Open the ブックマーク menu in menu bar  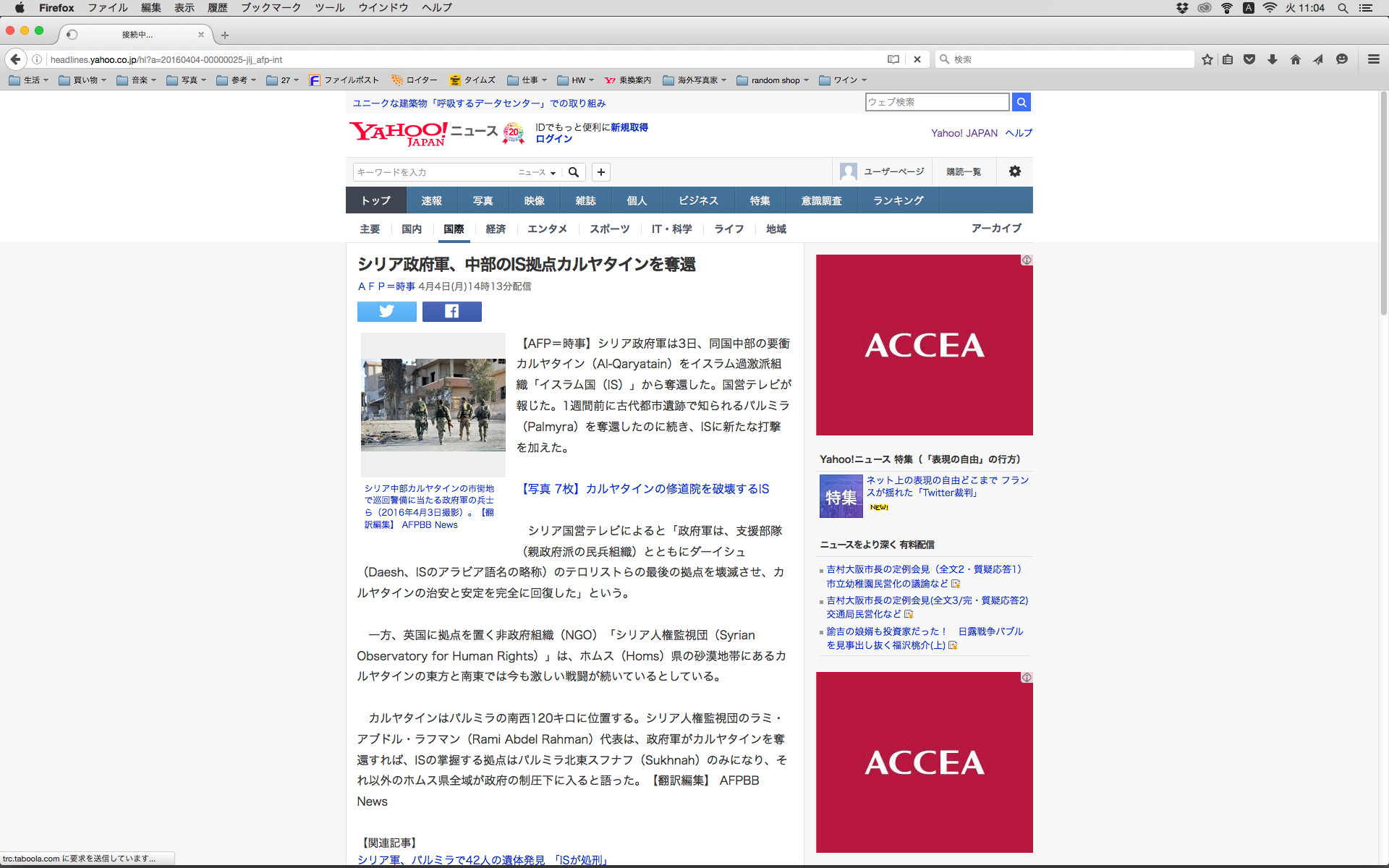271,7
